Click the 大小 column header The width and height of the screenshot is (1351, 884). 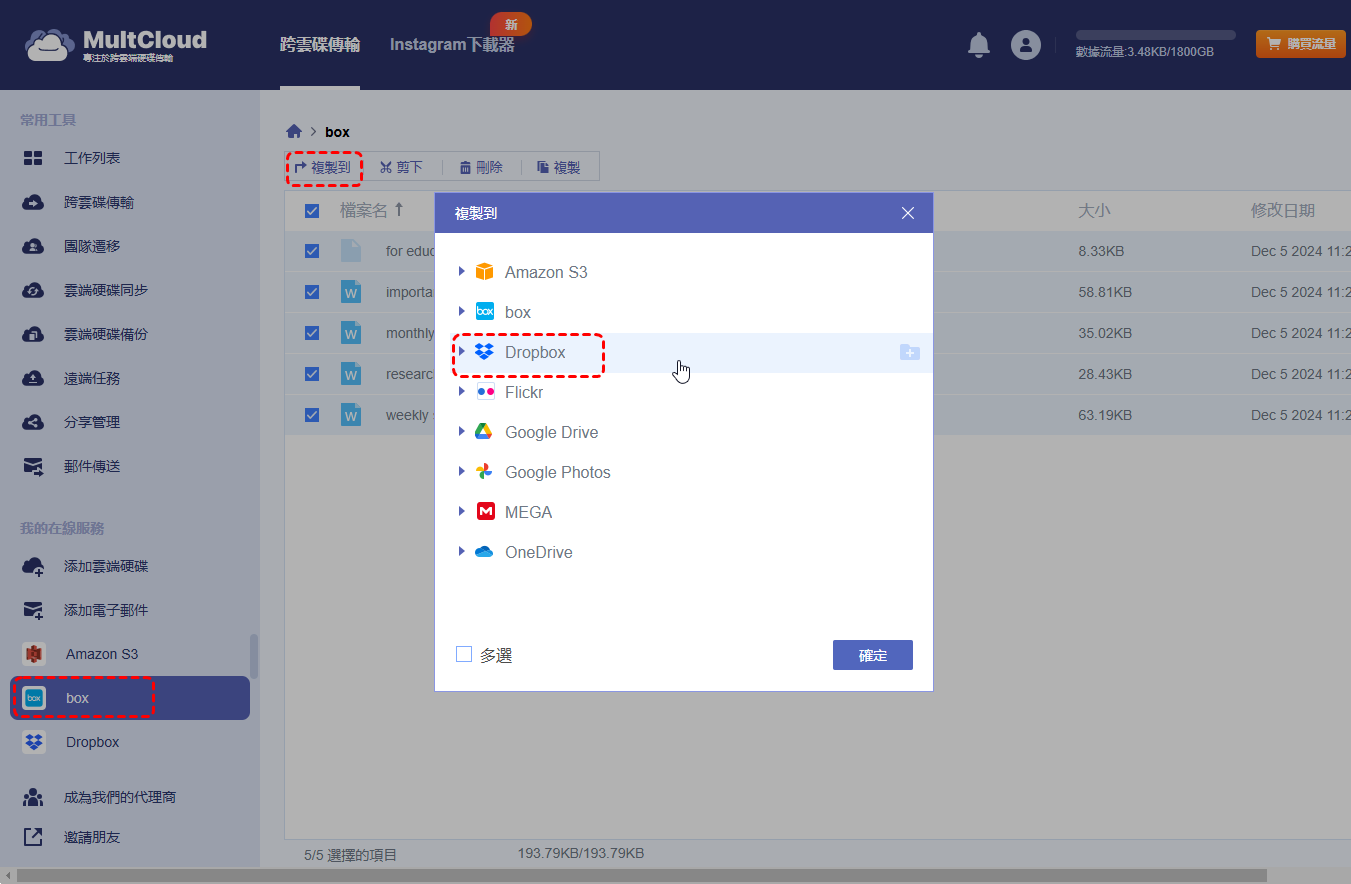click(1094, 211)
